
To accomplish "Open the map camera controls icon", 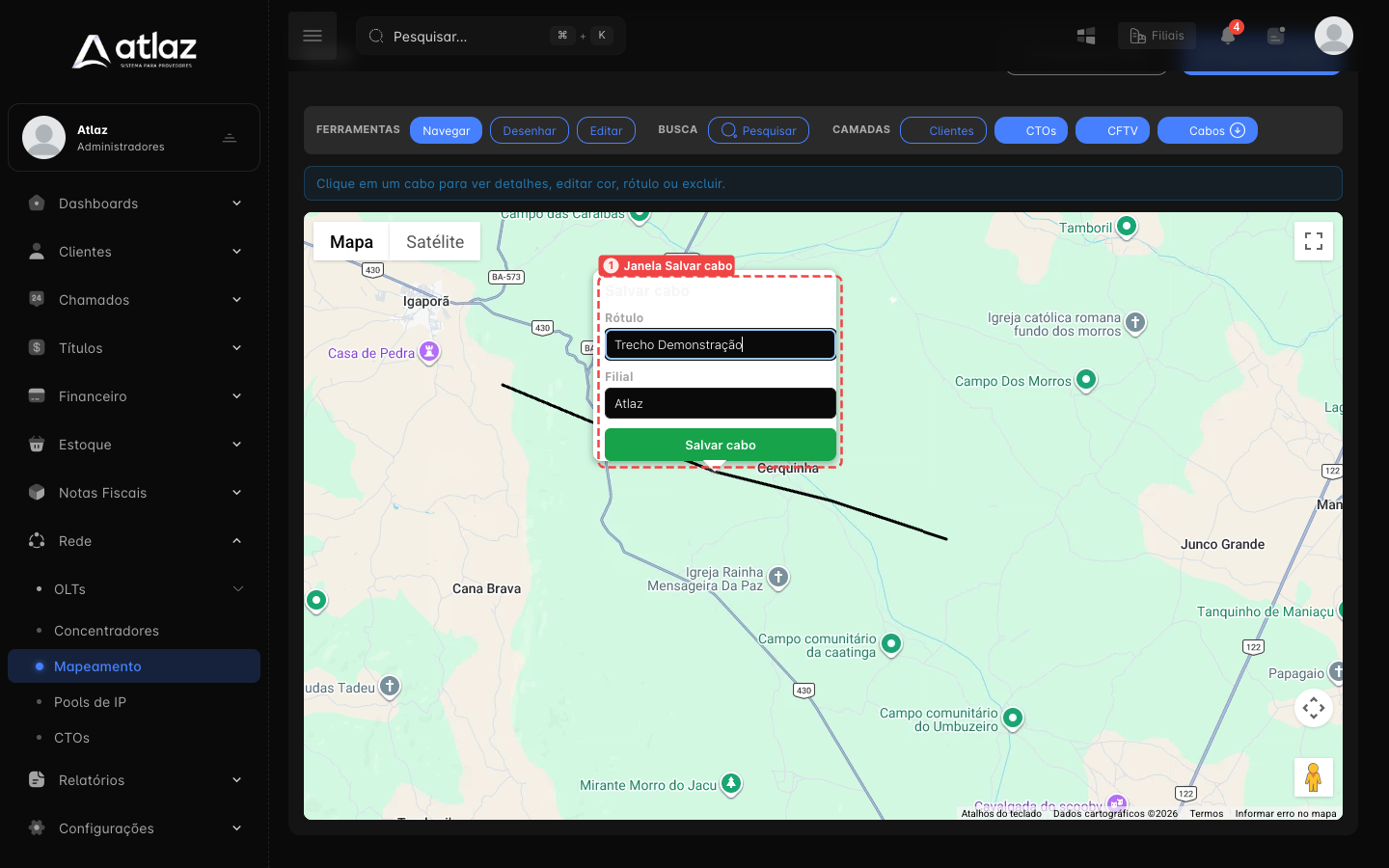I will (1314, 708).
